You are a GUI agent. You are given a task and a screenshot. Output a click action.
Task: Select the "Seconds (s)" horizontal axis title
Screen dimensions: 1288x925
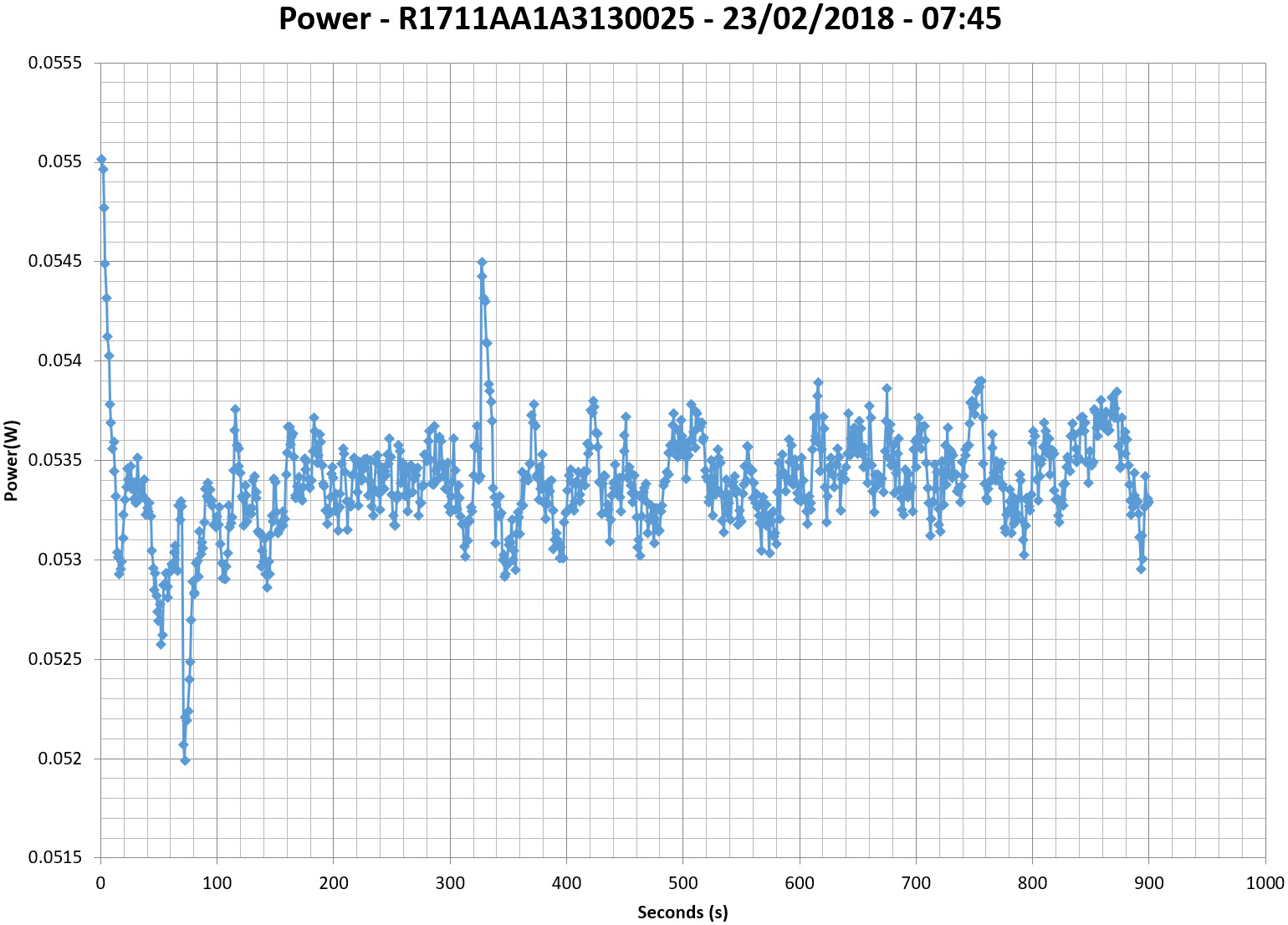click(682, 912)
